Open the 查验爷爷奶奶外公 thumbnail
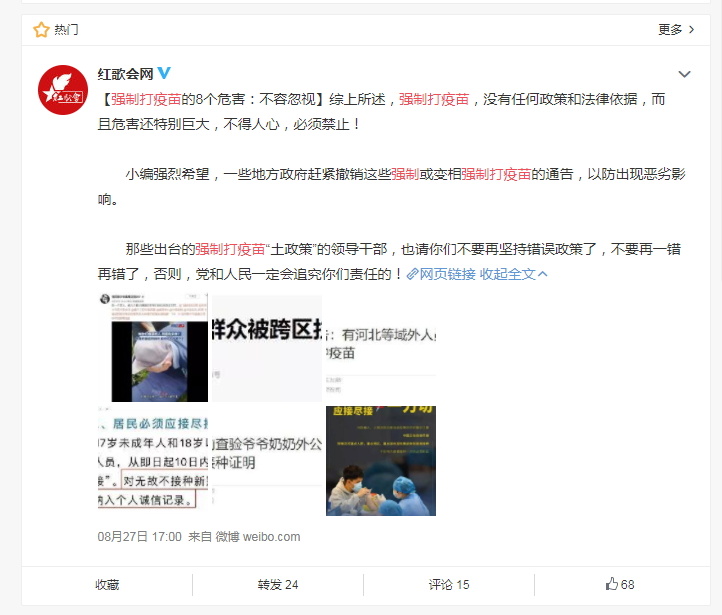 267,461
